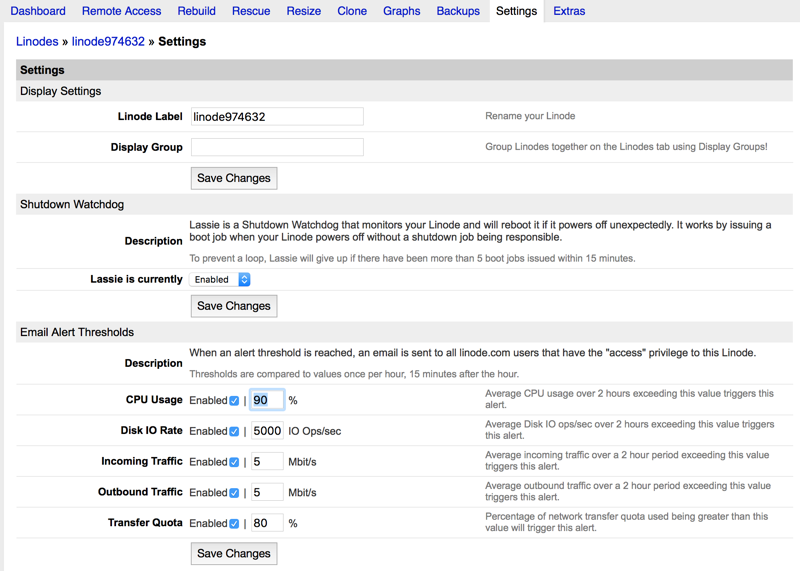
Task: Click the Linodes breadcrumb link
Action: click(37, 42)
